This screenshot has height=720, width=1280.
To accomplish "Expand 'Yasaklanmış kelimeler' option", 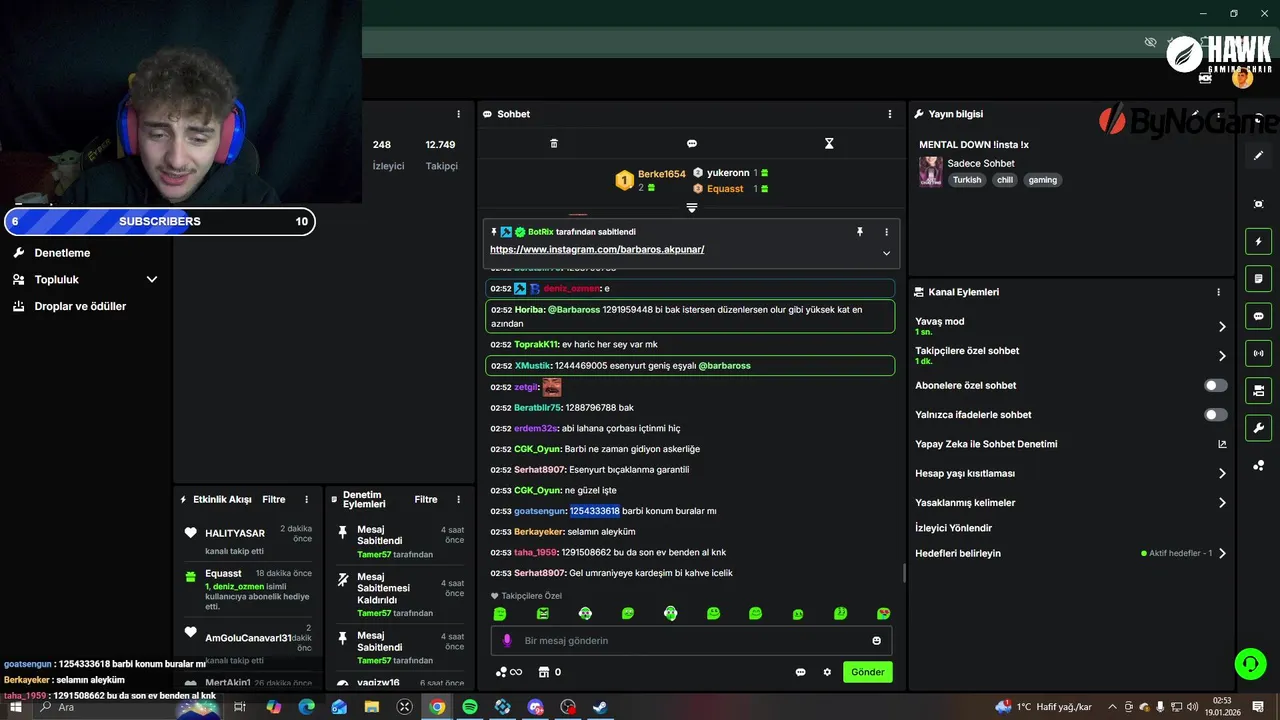I will tap(1071, 503).
